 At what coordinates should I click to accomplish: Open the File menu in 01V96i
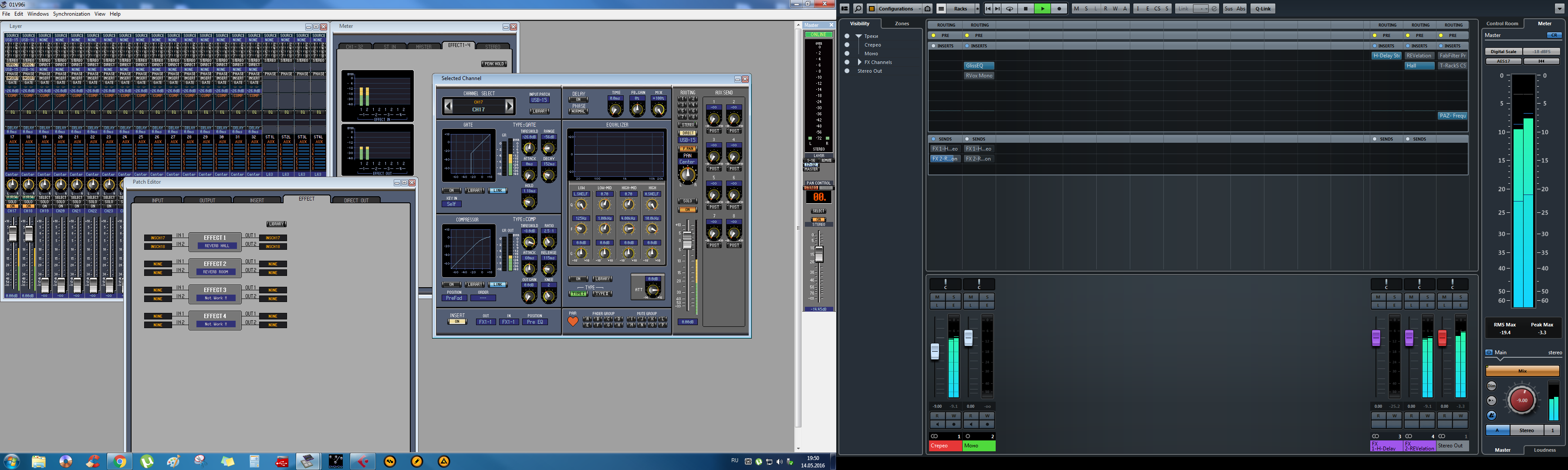pos(6,14)
